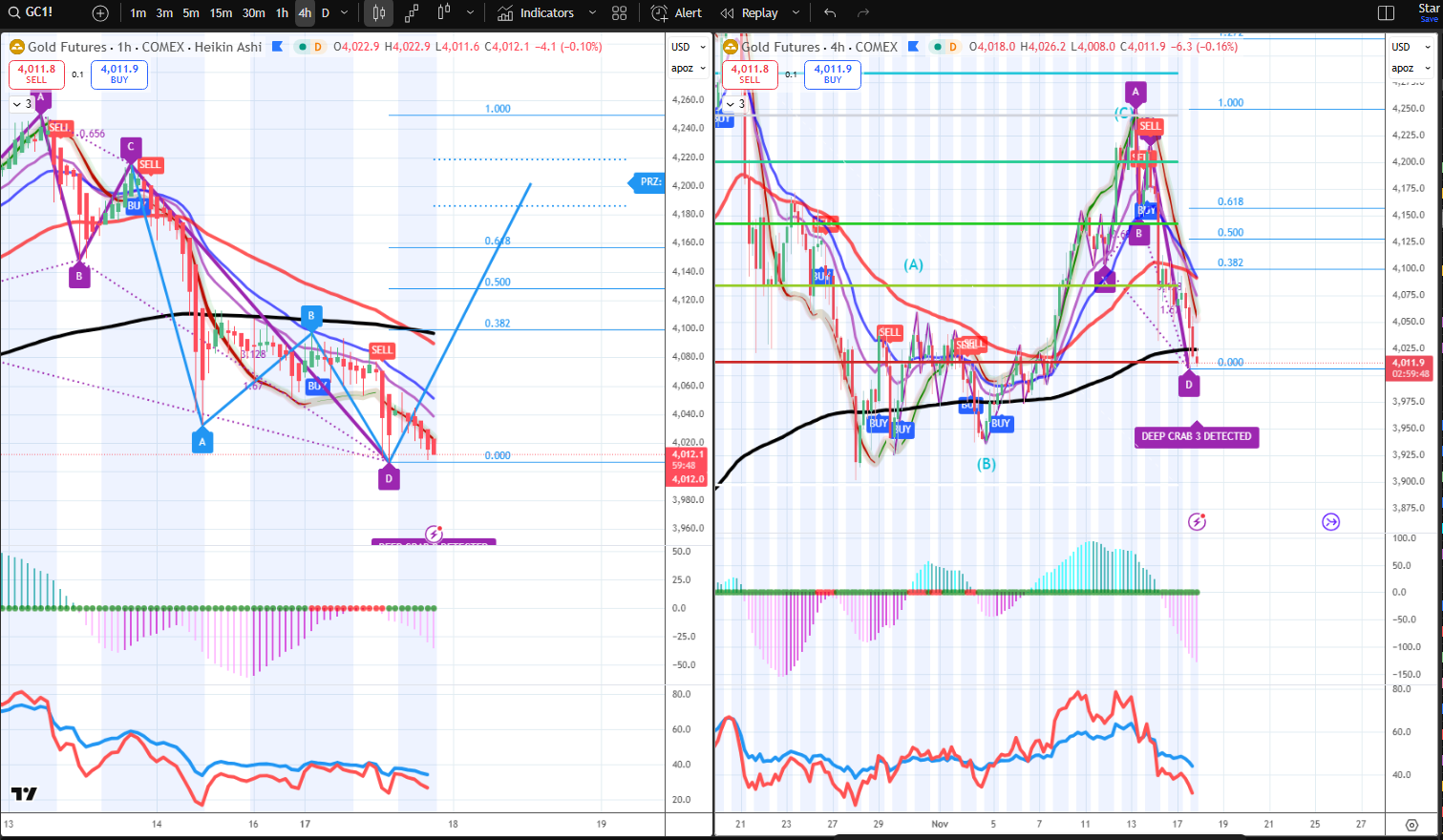Screen dimensions: 1443x840
Task: Click orange D delayed badge on 1h chart
Action: (x=317, y=47)
